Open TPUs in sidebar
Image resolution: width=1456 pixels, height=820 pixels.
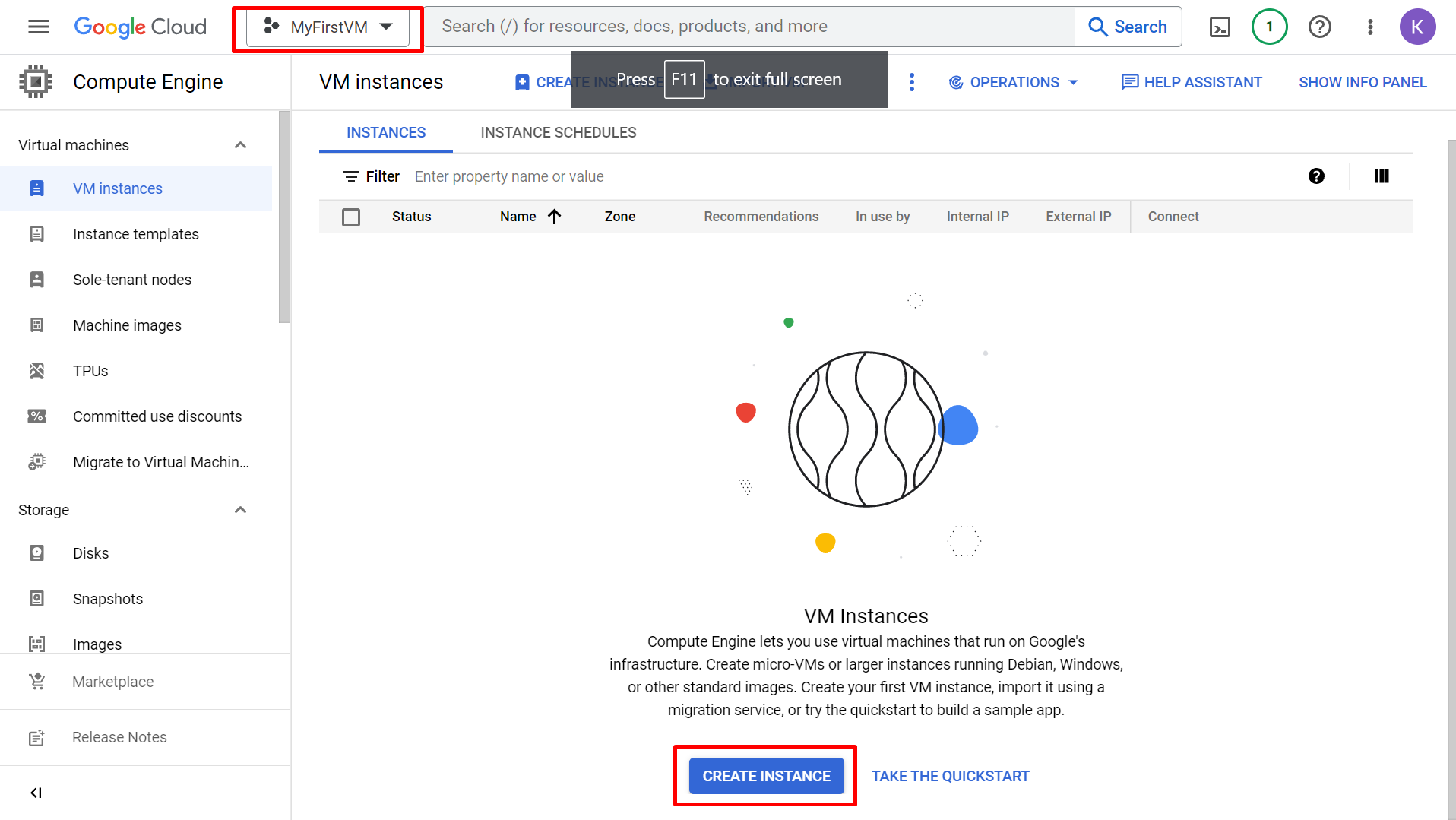tap(136, 371)
